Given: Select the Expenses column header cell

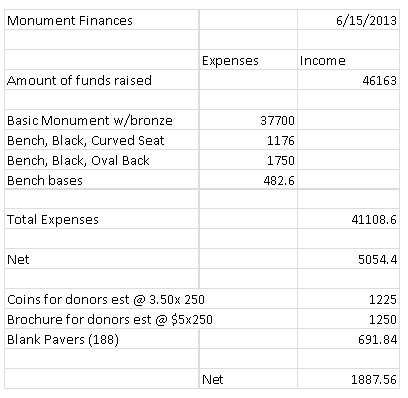Looking at the screenshot, I should point(248,60).
